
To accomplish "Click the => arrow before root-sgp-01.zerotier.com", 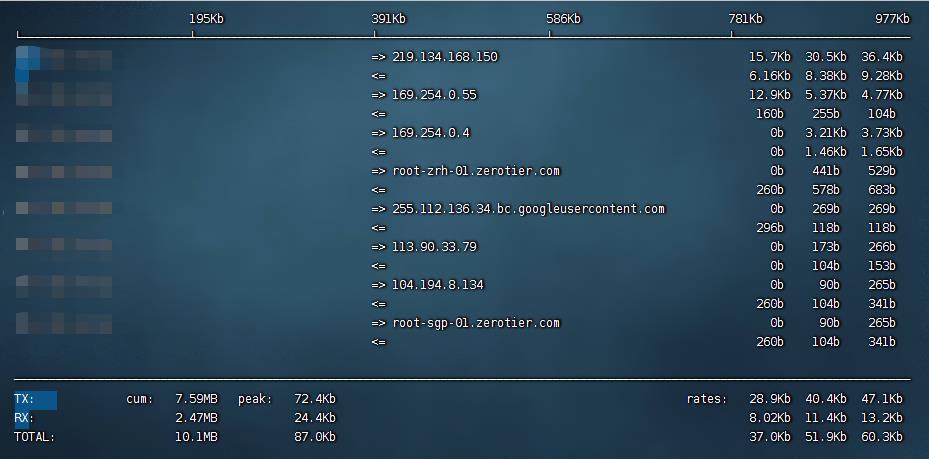I will click(x=379, y=323).
